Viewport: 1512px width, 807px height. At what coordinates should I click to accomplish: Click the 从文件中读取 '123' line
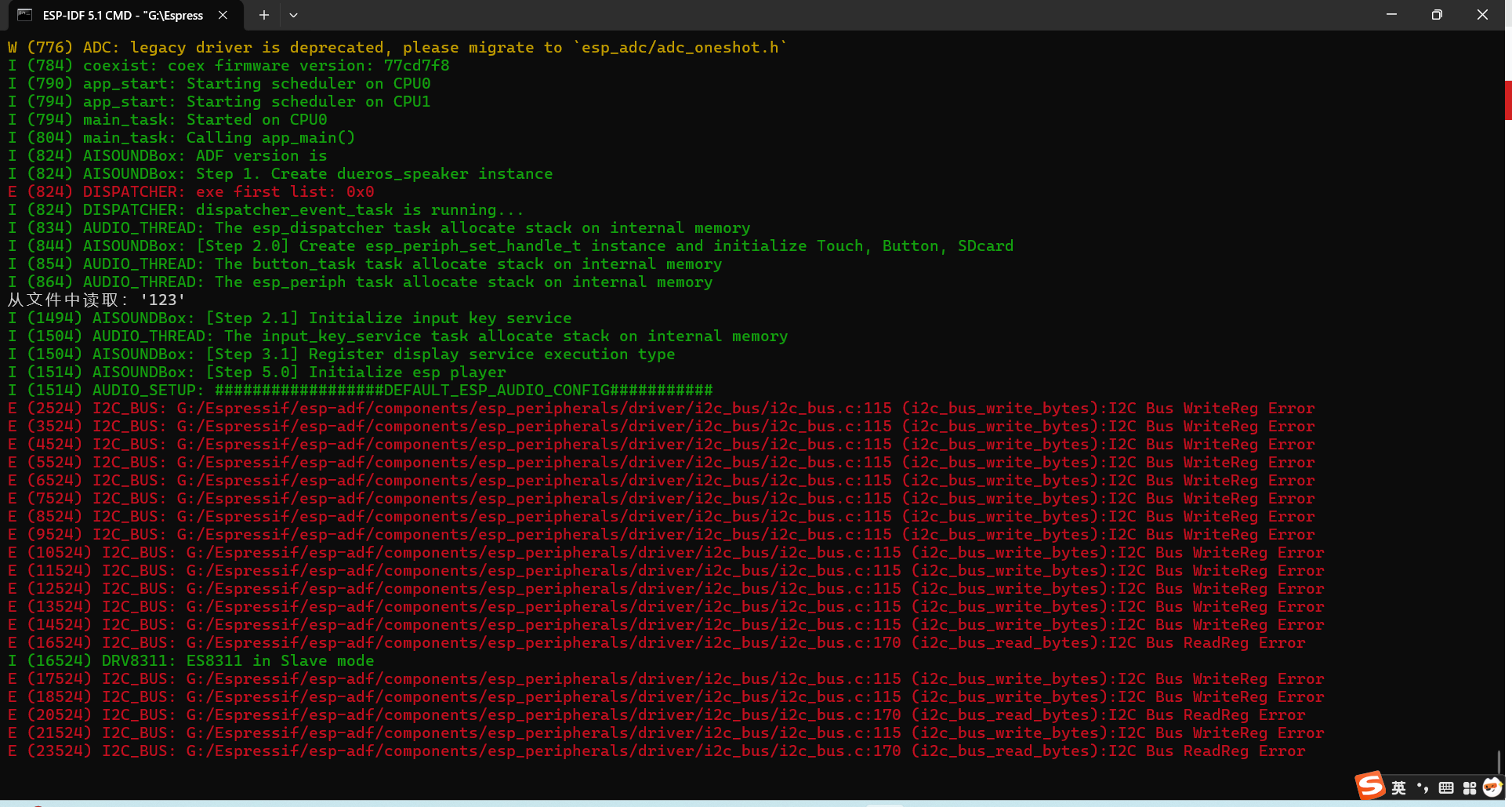[x=96, y=300]
